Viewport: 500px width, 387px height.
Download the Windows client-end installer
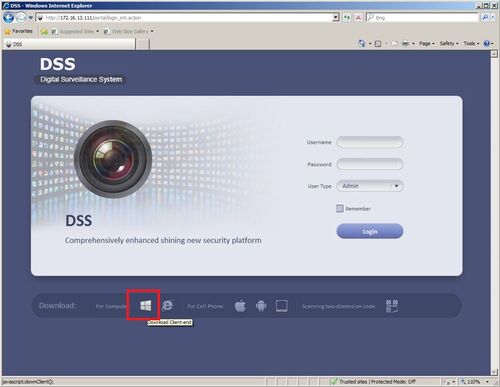pyautogui.click(x=146, y=305)
